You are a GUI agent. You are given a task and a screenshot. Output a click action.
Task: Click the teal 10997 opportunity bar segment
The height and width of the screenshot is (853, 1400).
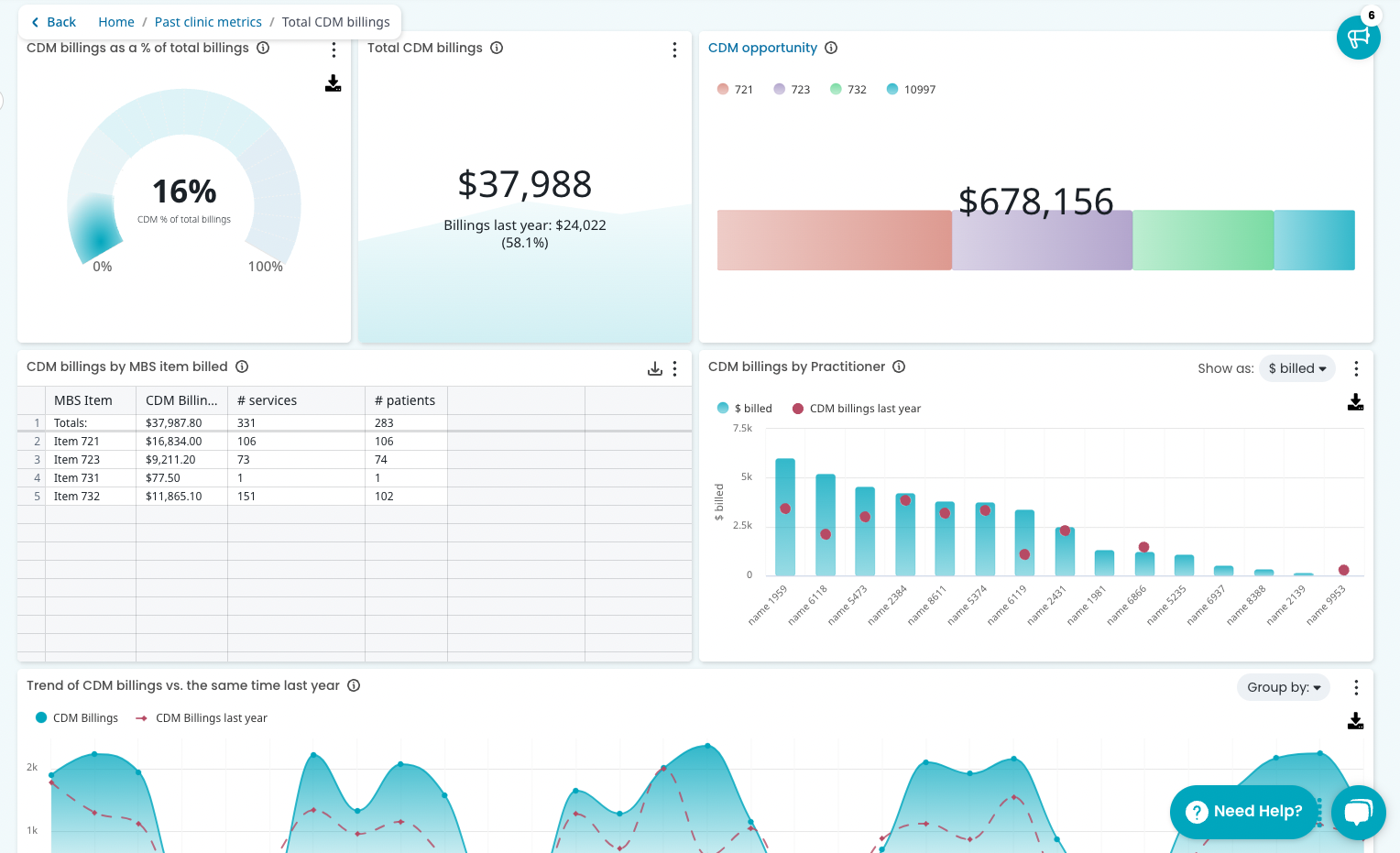pos(1314,240)
